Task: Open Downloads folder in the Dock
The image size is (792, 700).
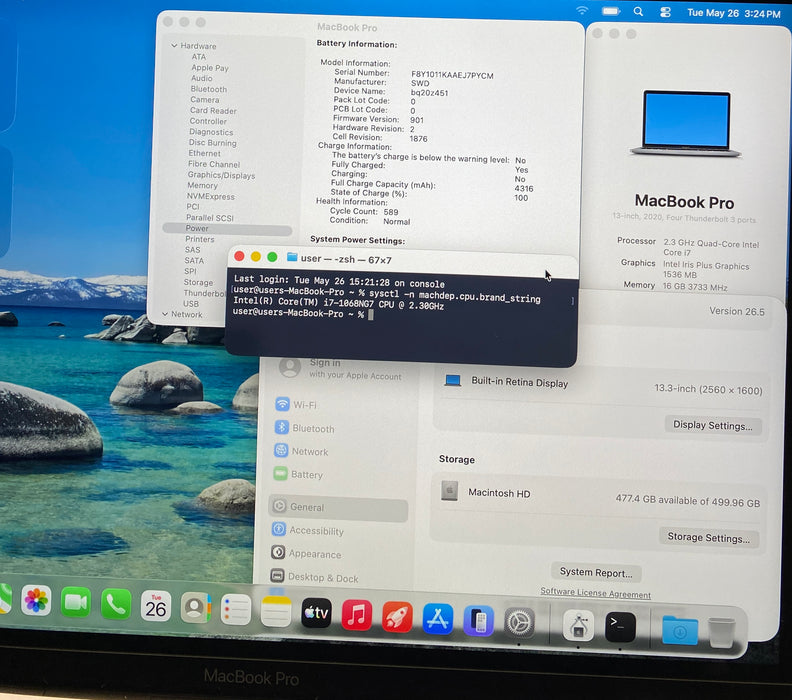Action: click(x=680, y=630)
